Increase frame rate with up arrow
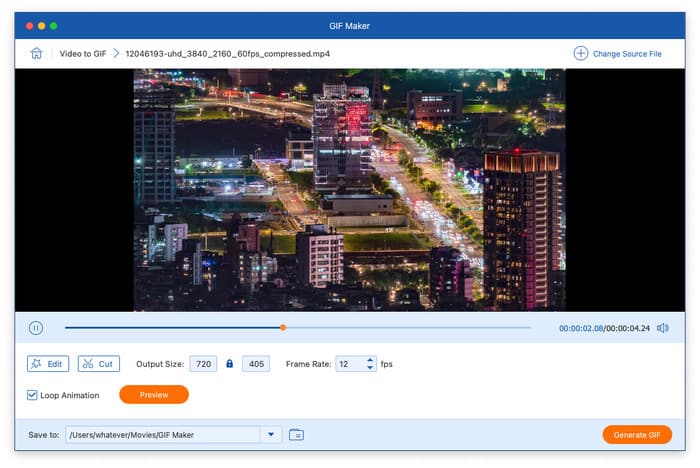700x468 pixels. click(370, 360)
